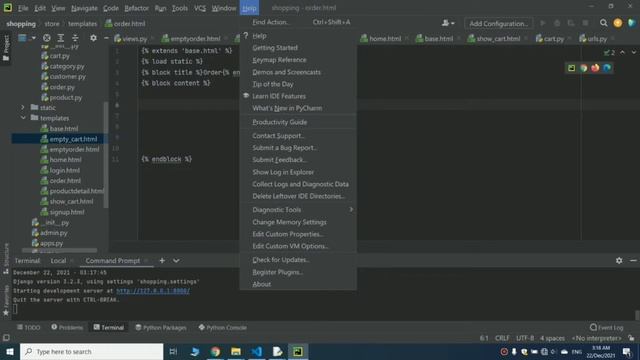Switch to Command Prompt terminal tab
640x360 pixels.
point(113,261)
